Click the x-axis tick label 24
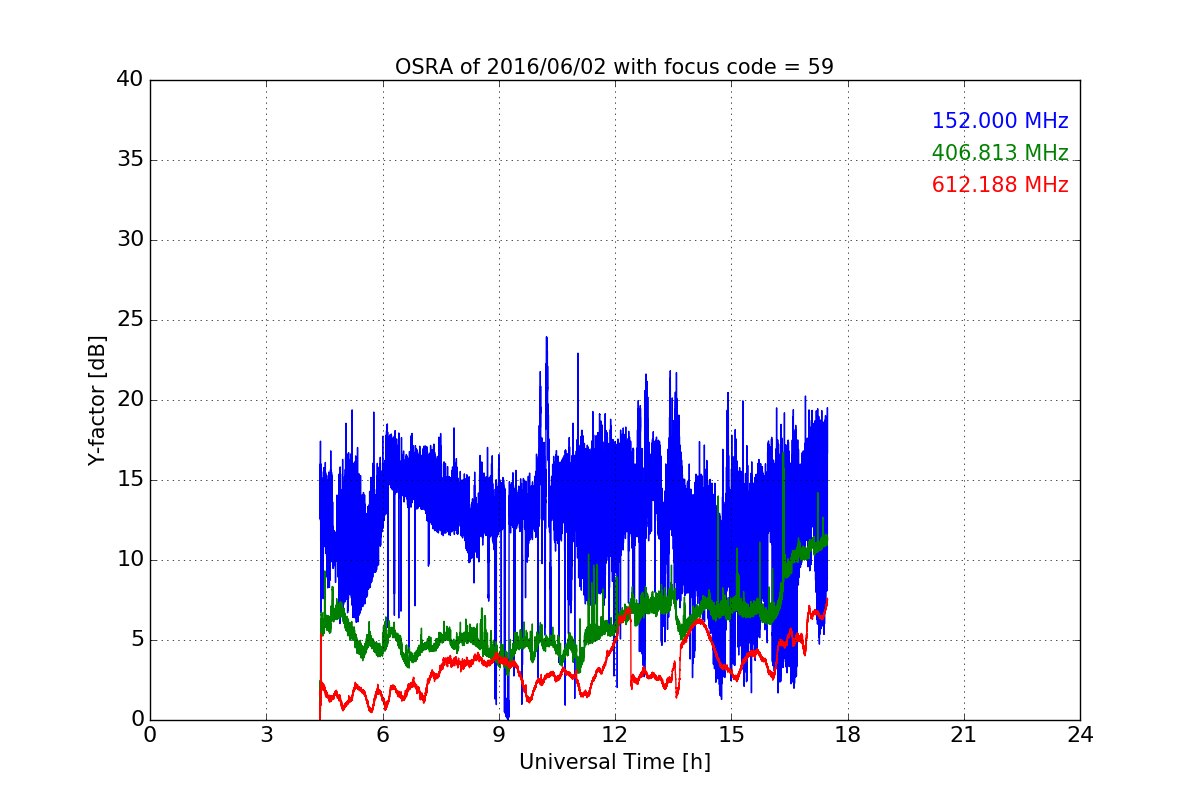The height and width of the screenshot is (800, 1200). tap(1080, 734)
